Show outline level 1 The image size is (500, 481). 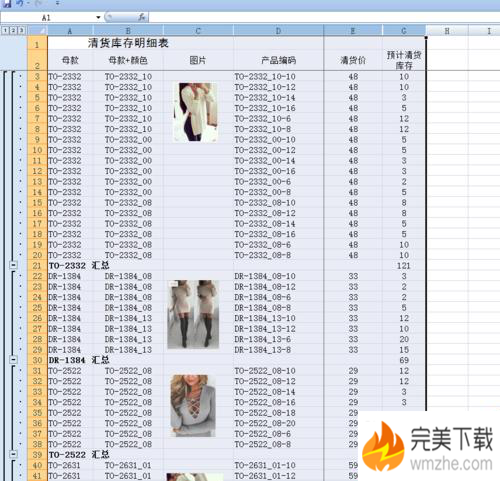pos(5,31)
